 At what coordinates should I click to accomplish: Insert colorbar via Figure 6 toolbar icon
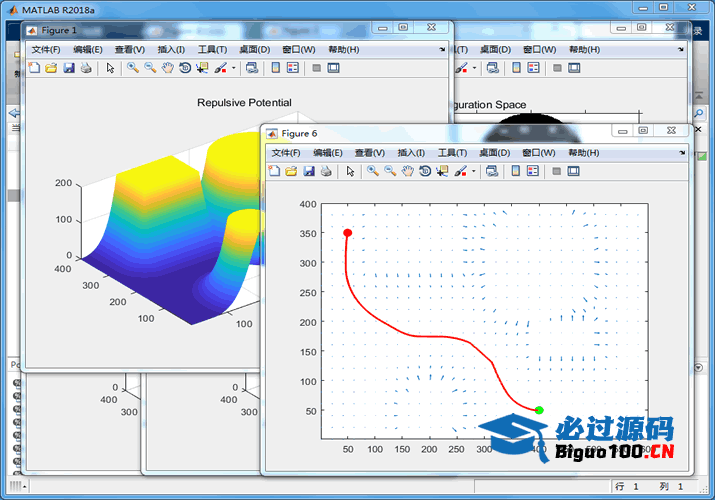click(x=516, y=171)
